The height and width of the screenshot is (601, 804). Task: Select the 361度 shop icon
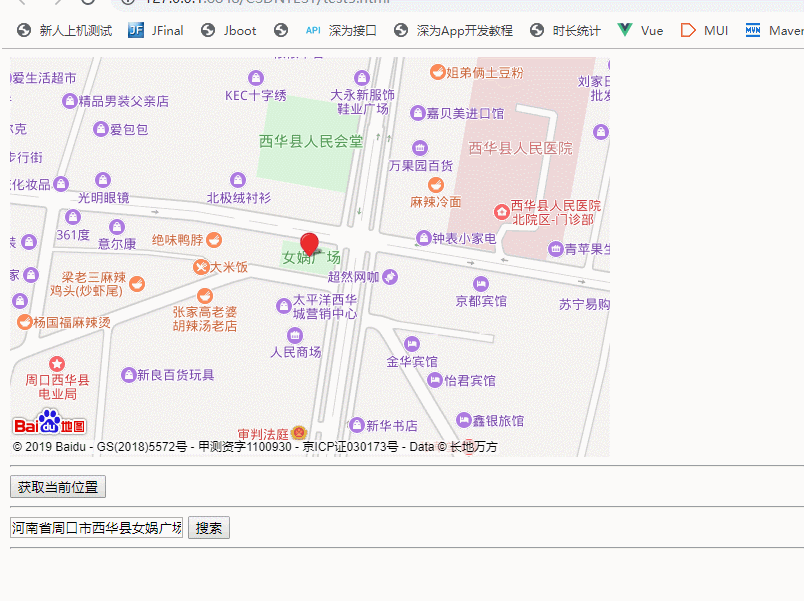point(73,217)
